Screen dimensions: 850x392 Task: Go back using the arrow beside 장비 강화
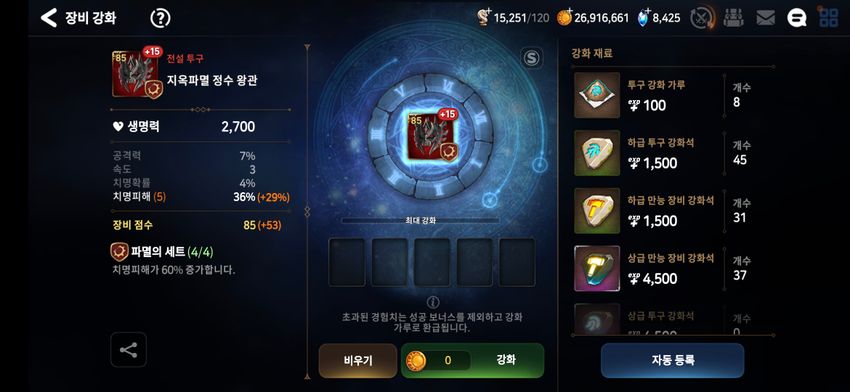click(49, 18)
